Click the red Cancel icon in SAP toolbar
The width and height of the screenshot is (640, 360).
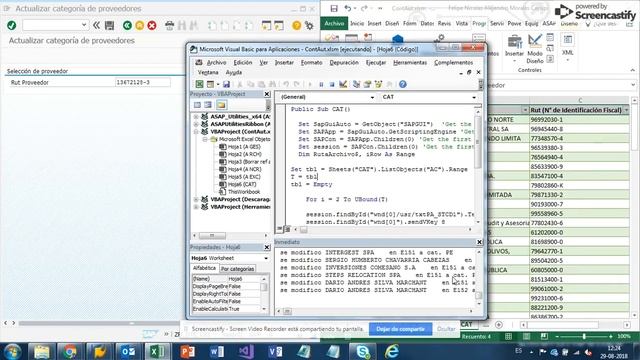pyautogui.click(x=152, y=25)
